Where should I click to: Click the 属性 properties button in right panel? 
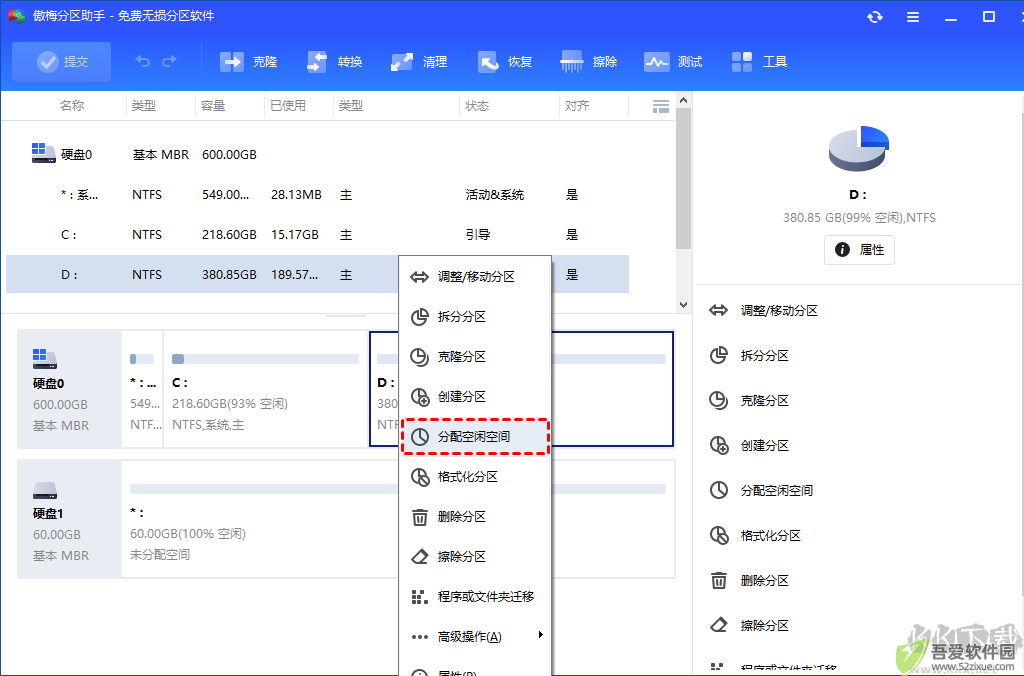pyautogui.click(x=859, y=249)
